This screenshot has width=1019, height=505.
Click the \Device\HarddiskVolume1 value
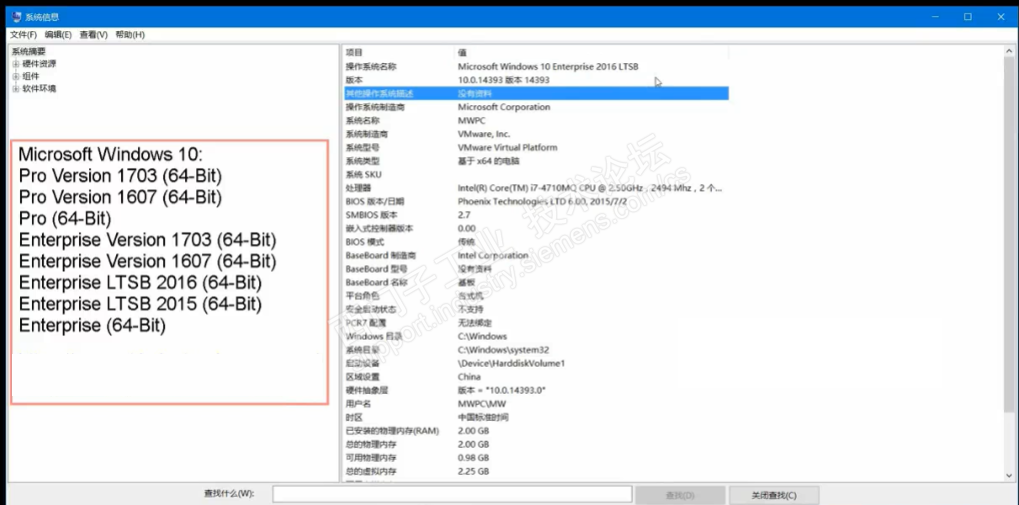(511, 363)
